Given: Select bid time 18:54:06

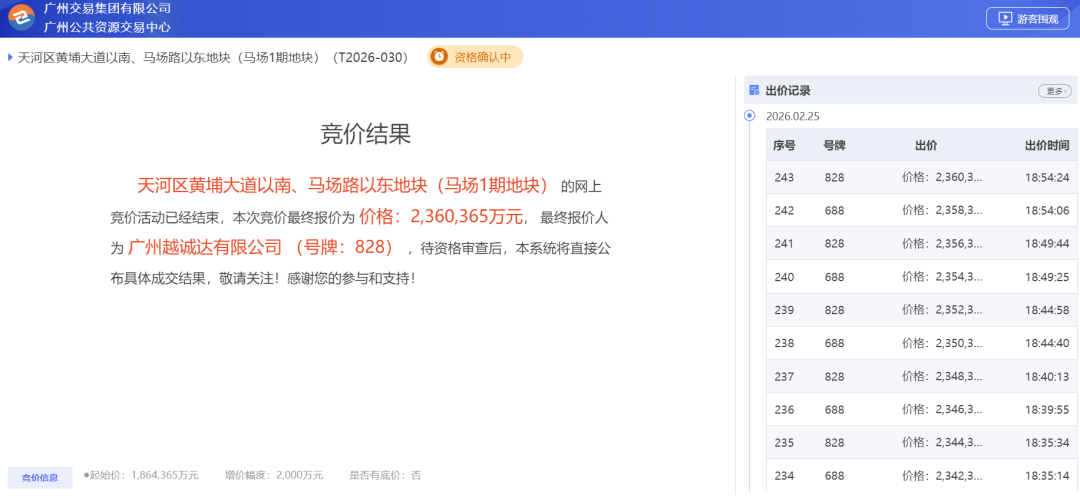Looking at the screenshot, I should 1047,211.
